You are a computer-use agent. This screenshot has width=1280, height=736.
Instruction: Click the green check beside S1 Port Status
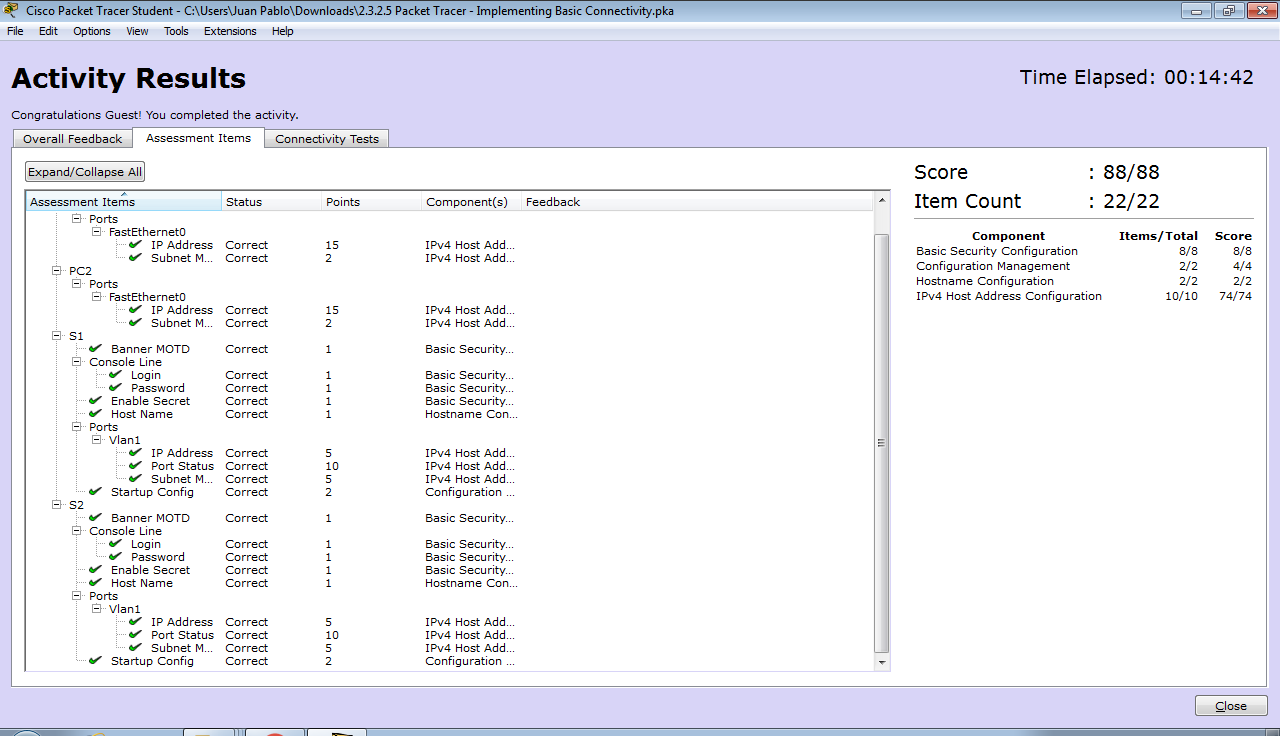point(135,466)
